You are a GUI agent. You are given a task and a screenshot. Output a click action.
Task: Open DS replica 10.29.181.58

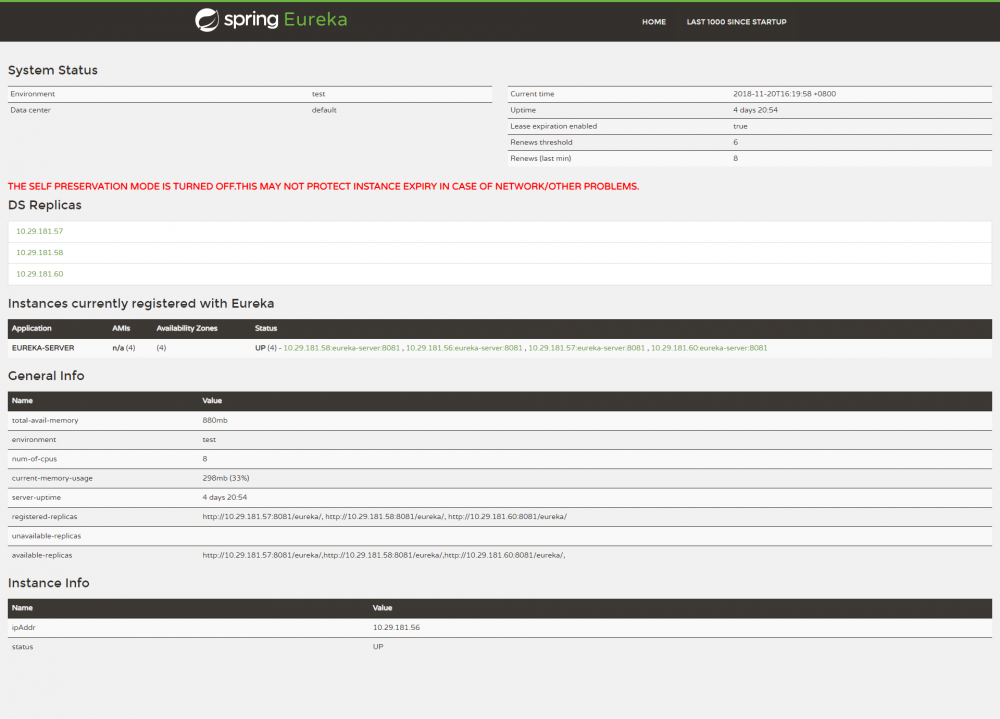39,252
